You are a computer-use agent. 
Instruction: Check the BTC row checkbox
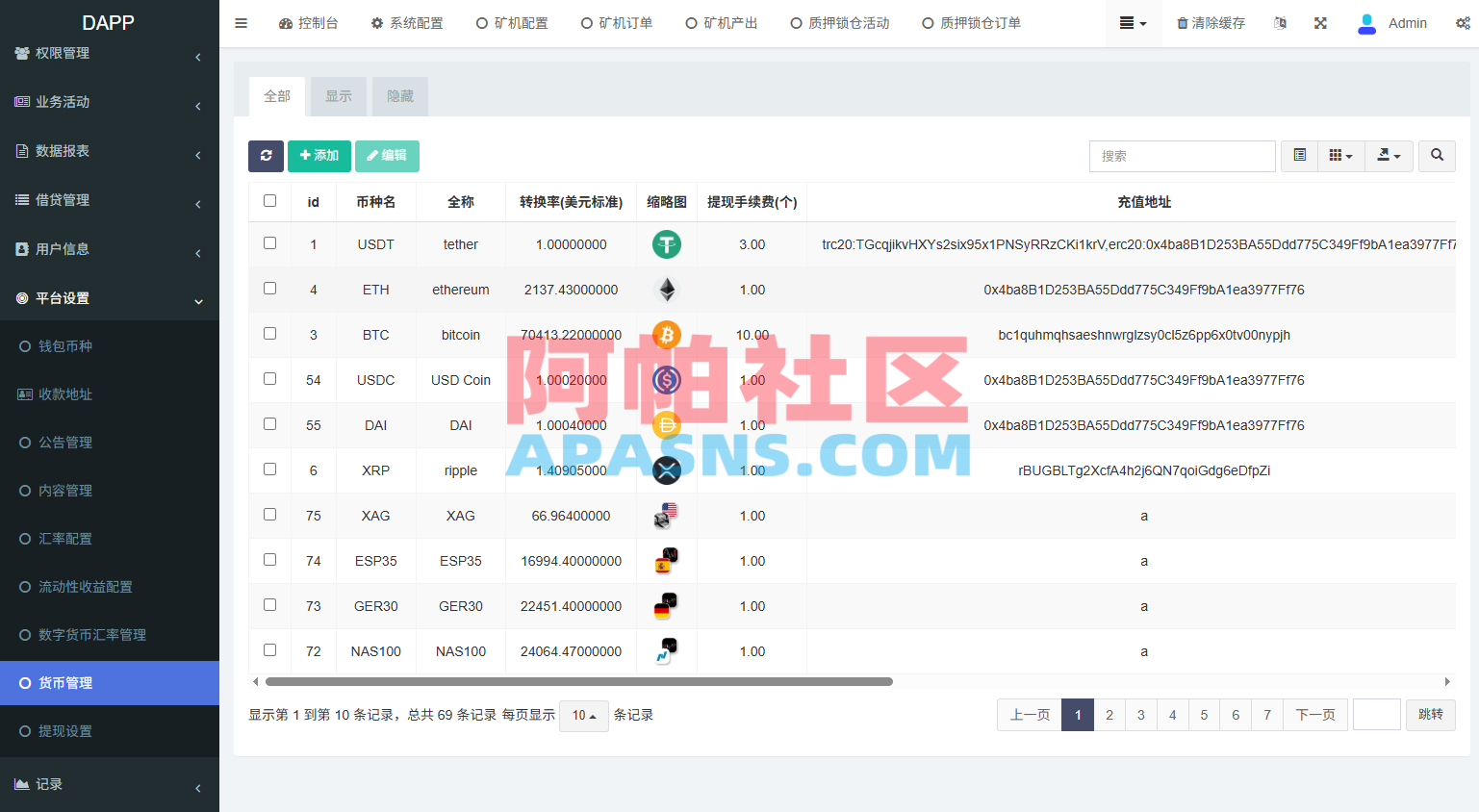tap(269, 334)
